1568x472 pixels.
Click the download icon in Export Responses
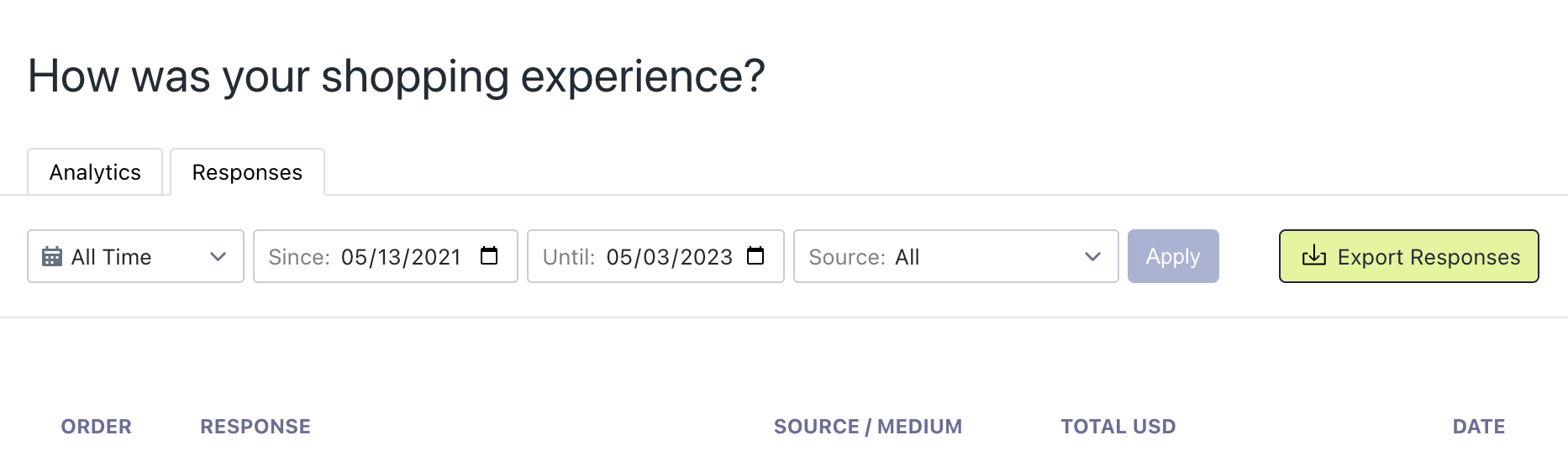click(x=1313, y=256)
